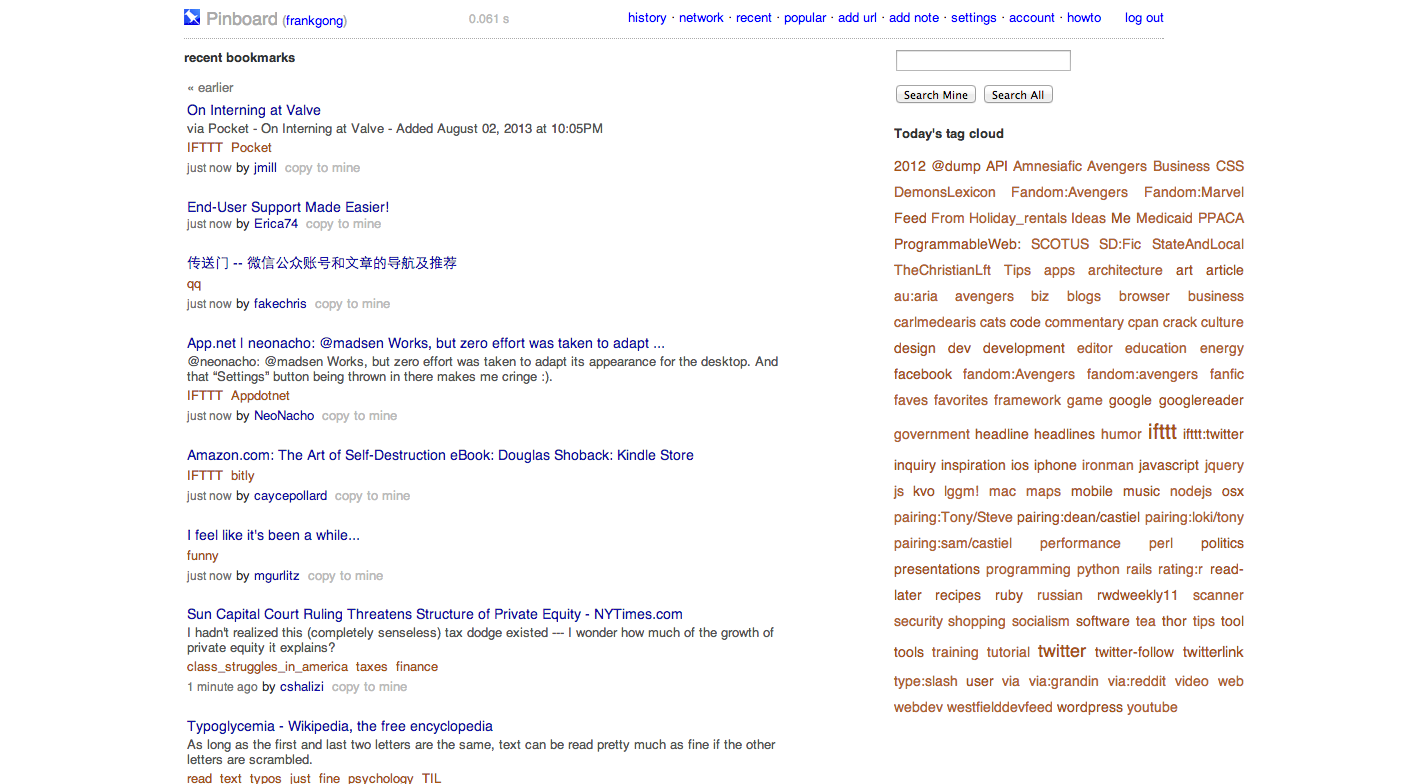Open the Art of Self-Destruction Amazon bookmark

(440, 455)
